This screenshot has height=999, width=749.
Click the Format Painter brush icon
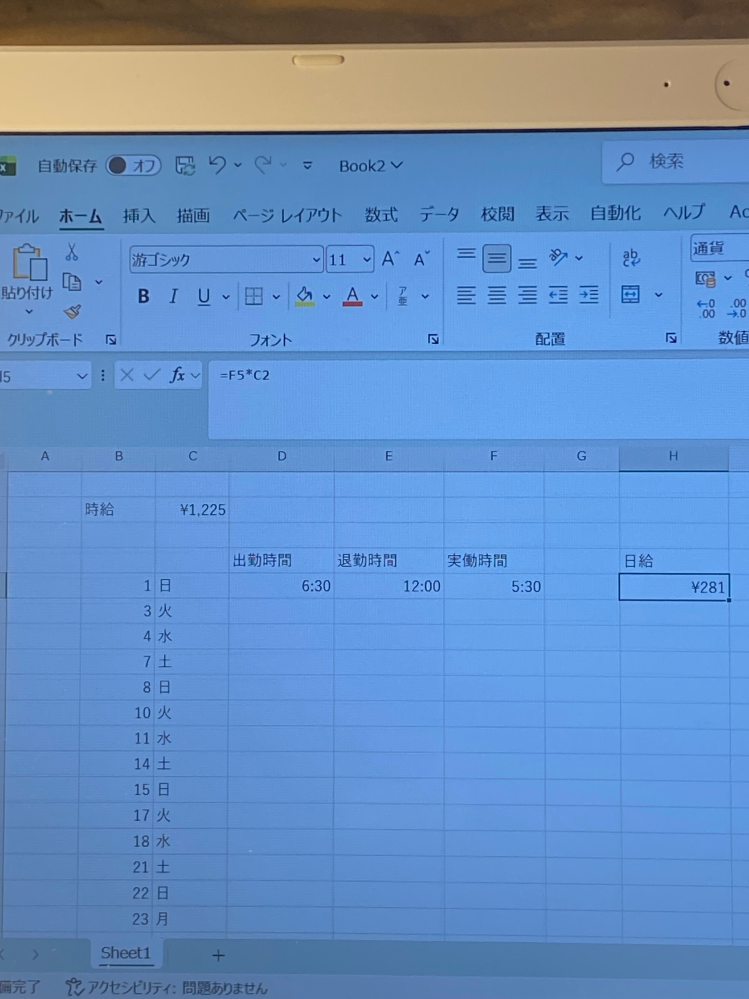click(x=72, y=312)
